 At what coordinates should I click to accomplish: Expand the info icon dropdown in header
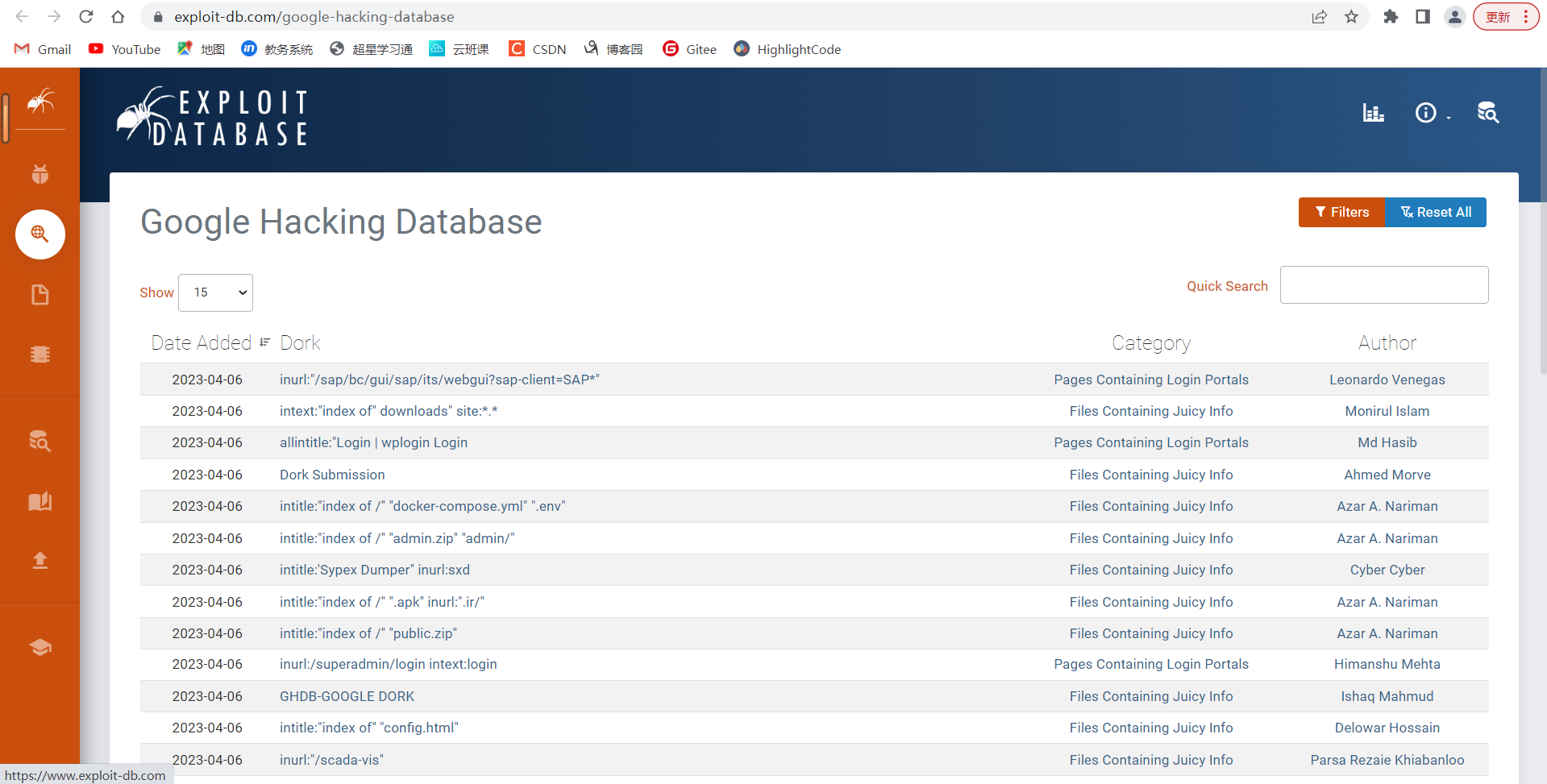[1432, 113]
